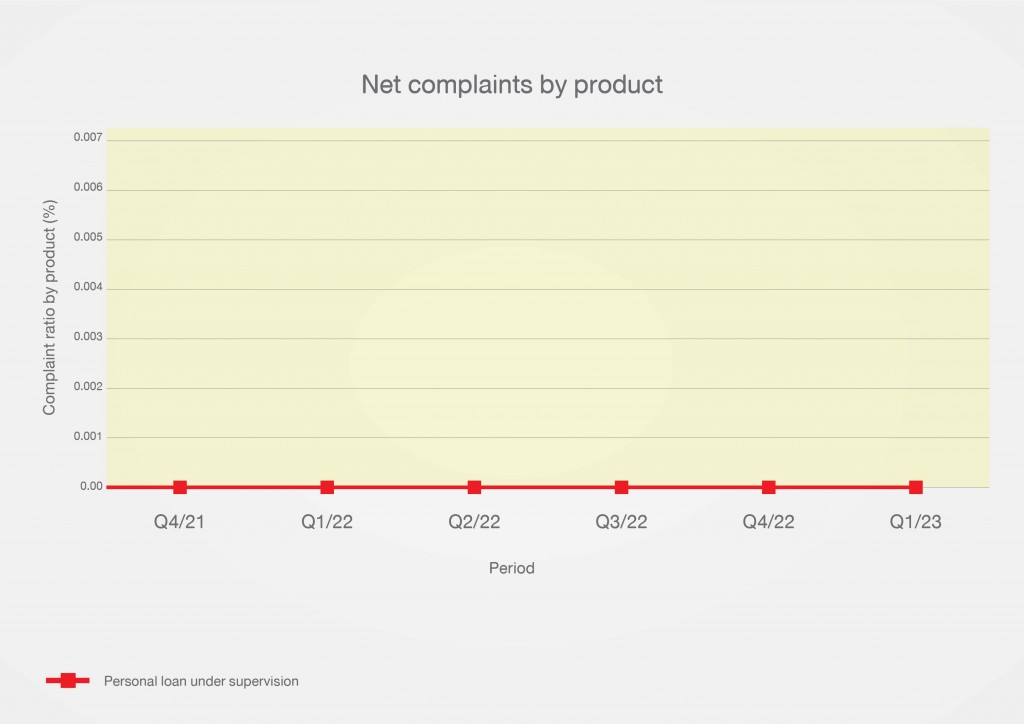Click the 0.007 y-axis value
Viewport: 1024px width, 724px height.
click(x=88, y=137)
